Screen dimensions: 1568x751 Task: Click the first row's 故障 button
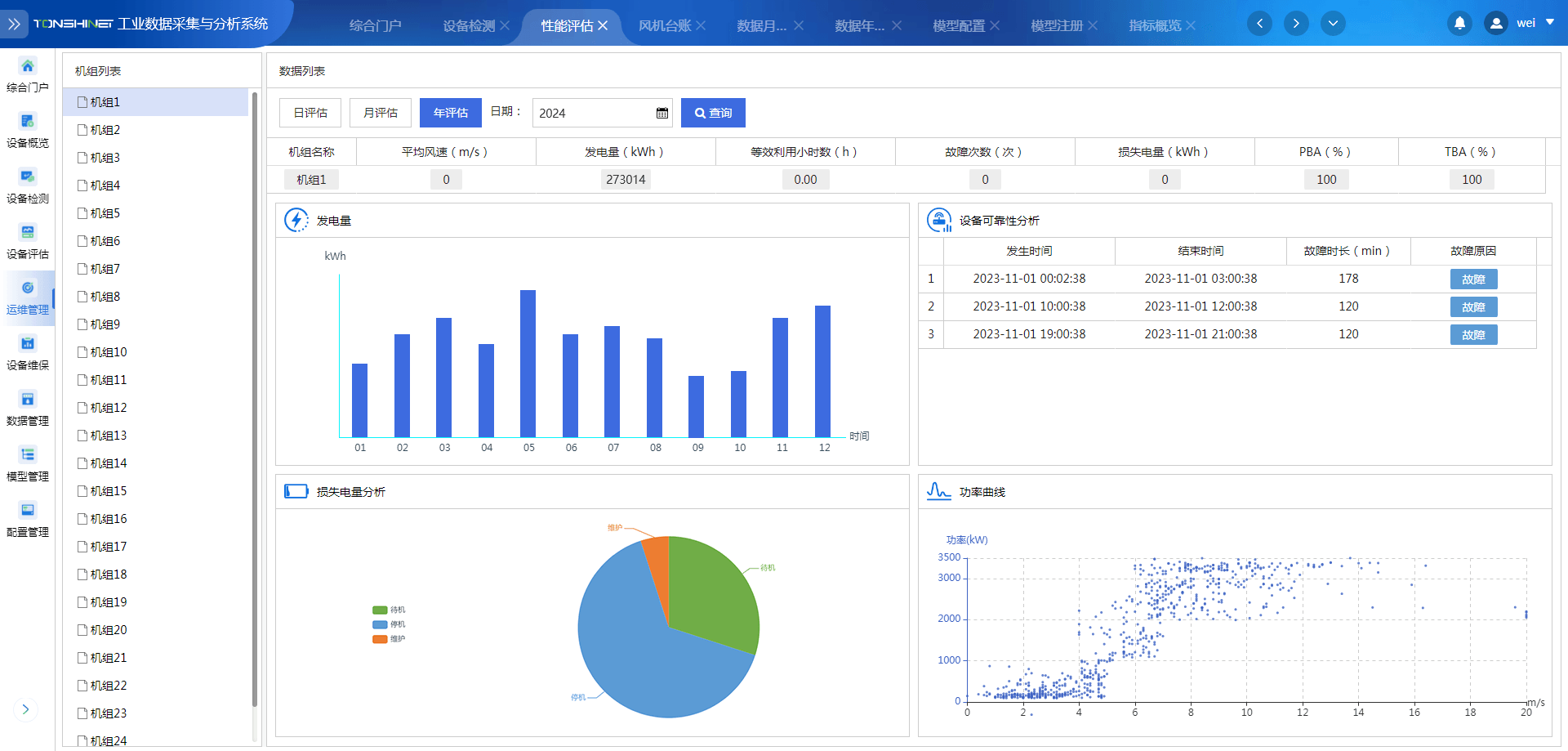pyautogui.click(x=1473, y=279)
